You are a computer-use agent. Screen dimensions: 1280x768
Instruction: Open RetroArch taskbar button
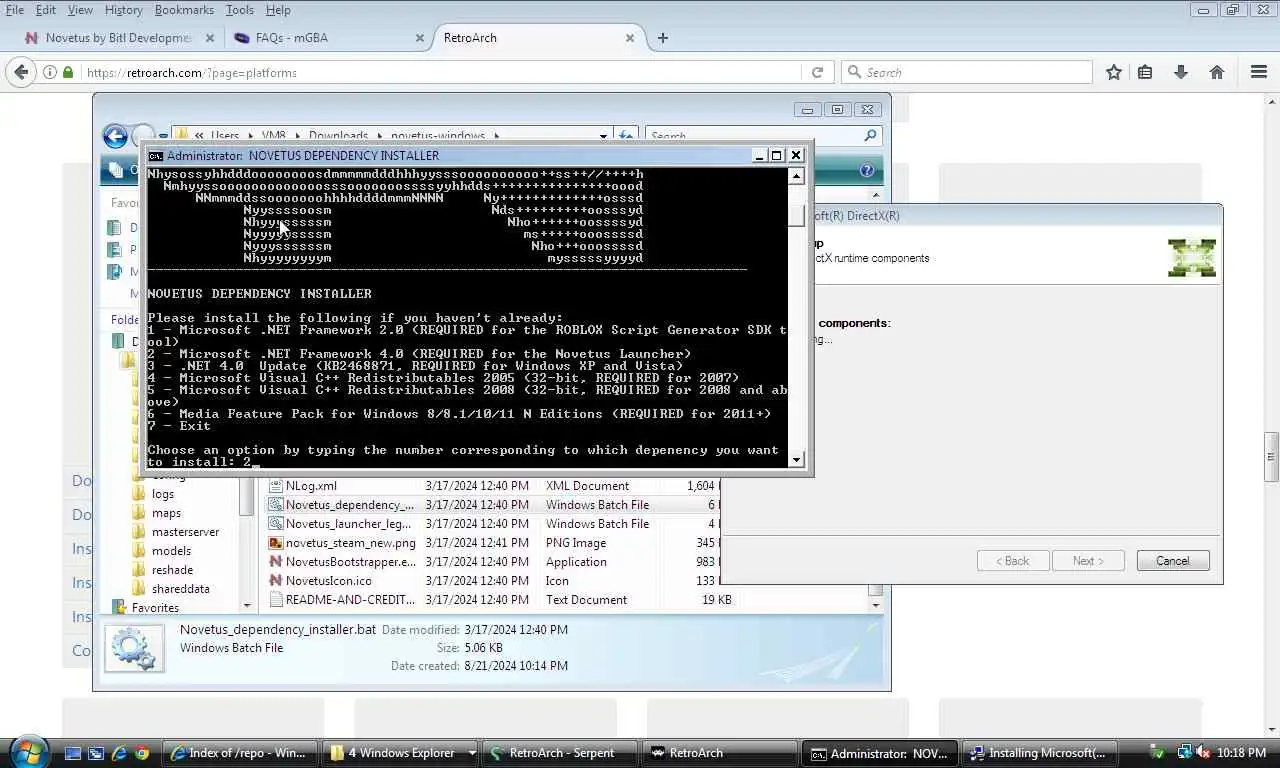click(720, 753)
